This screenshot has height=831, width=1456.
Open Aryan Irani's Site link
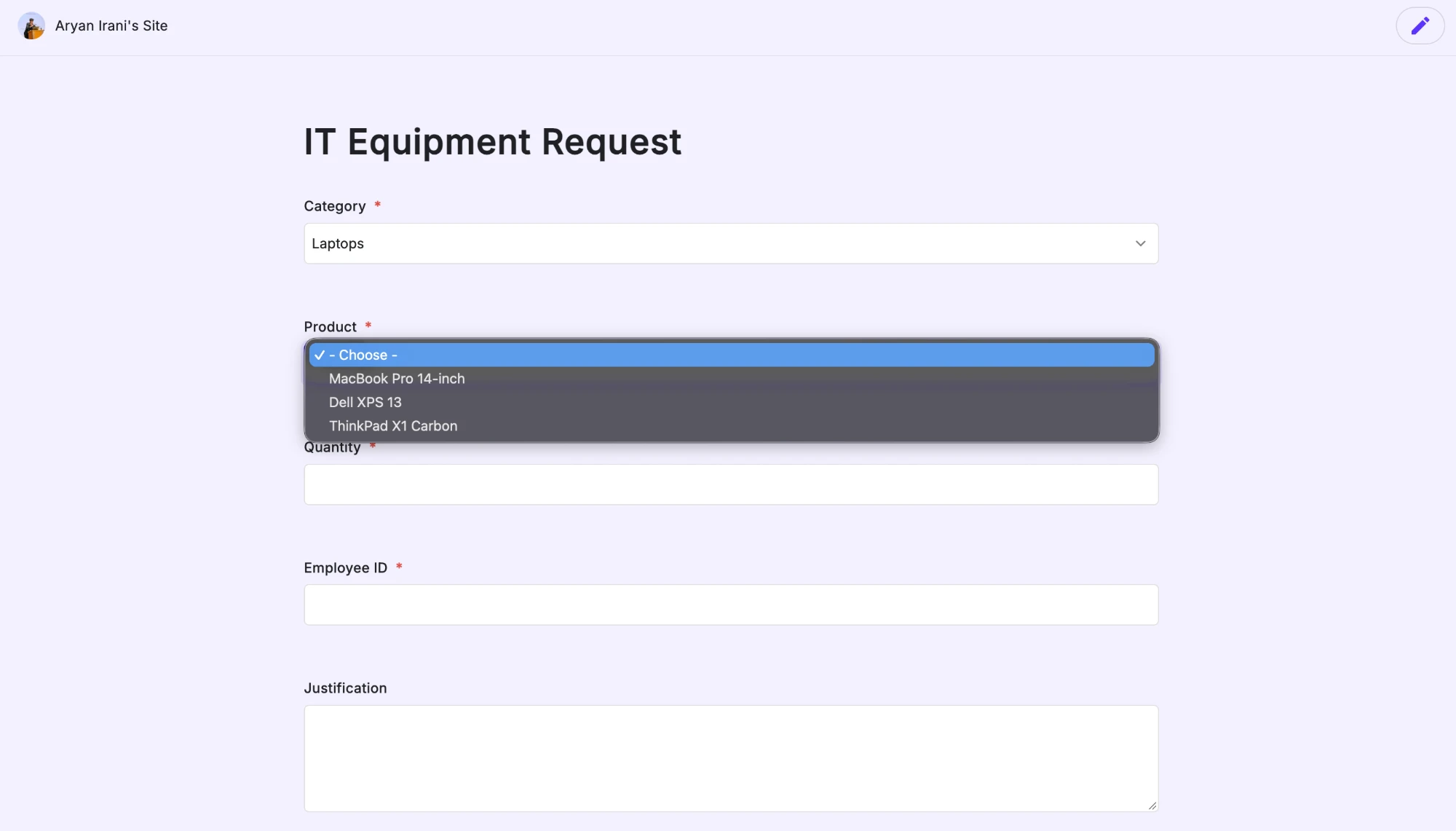[111, 25]
